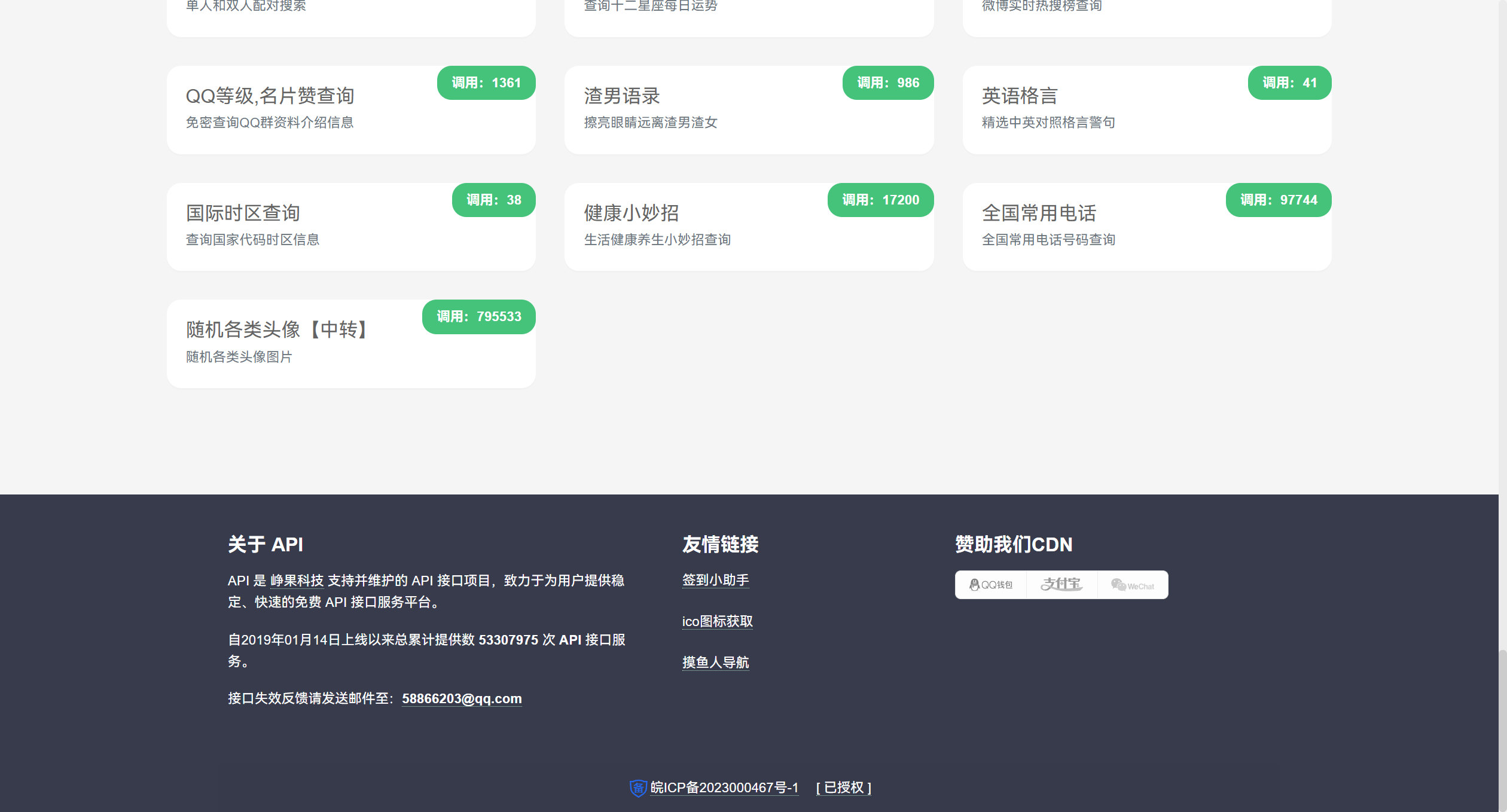Click the 已授权 authorization link
Viewport: 1507px width, 812px height.
coord(843,787)
